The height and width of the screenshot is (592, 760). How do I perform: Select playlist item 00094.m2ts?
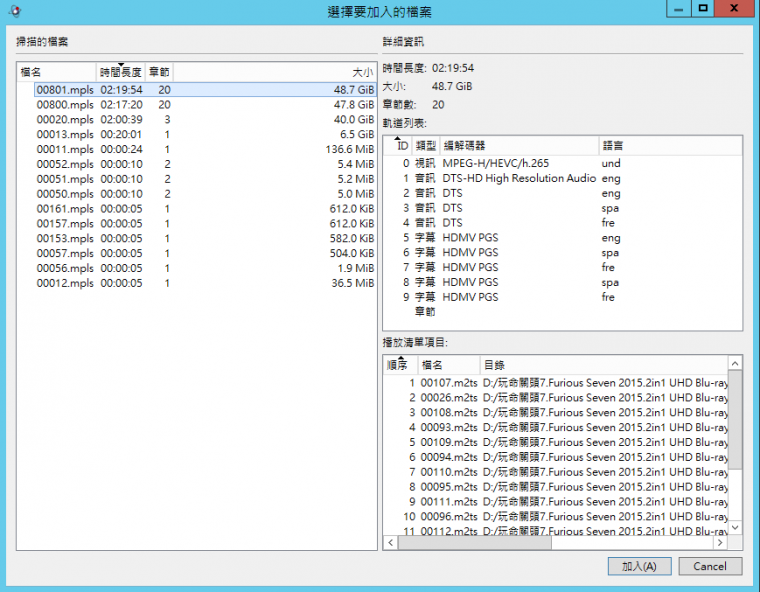[x=556, y=457]
